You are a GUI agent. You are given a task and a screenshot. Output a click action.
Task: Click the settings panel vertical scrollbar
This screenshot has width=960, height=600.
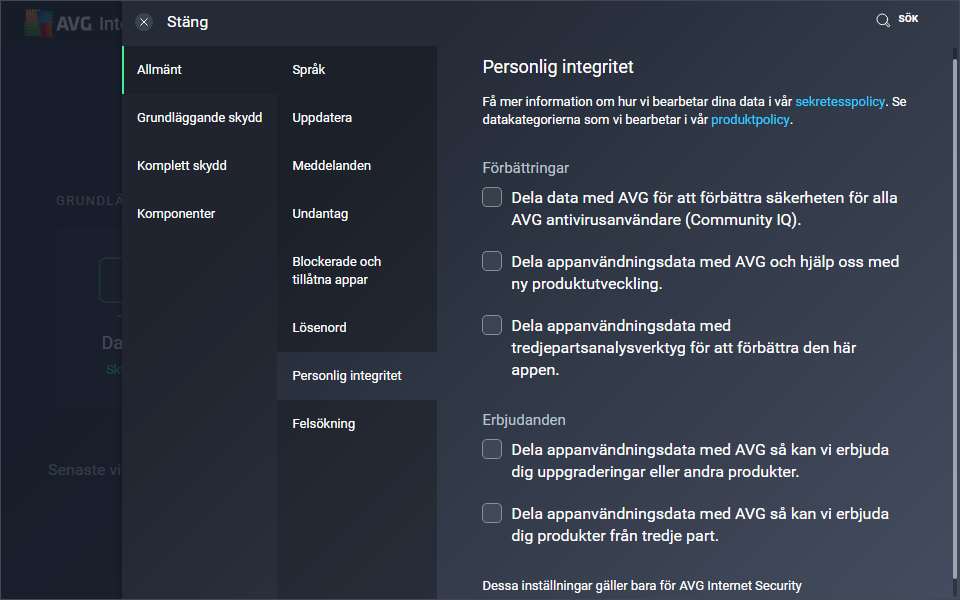tap(954, 317)
